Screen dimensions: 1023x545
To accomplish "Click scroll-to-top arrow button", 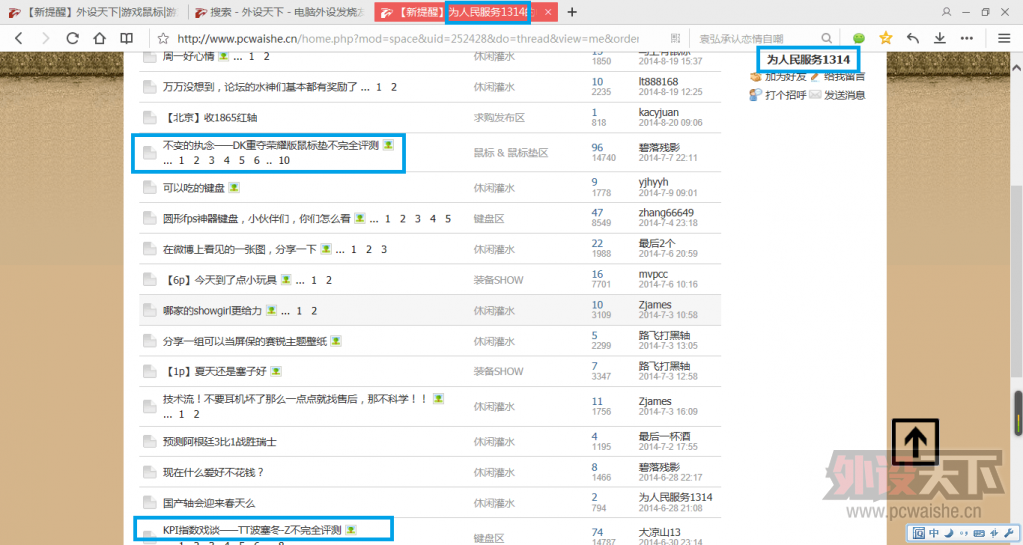I will click(915, 442).
